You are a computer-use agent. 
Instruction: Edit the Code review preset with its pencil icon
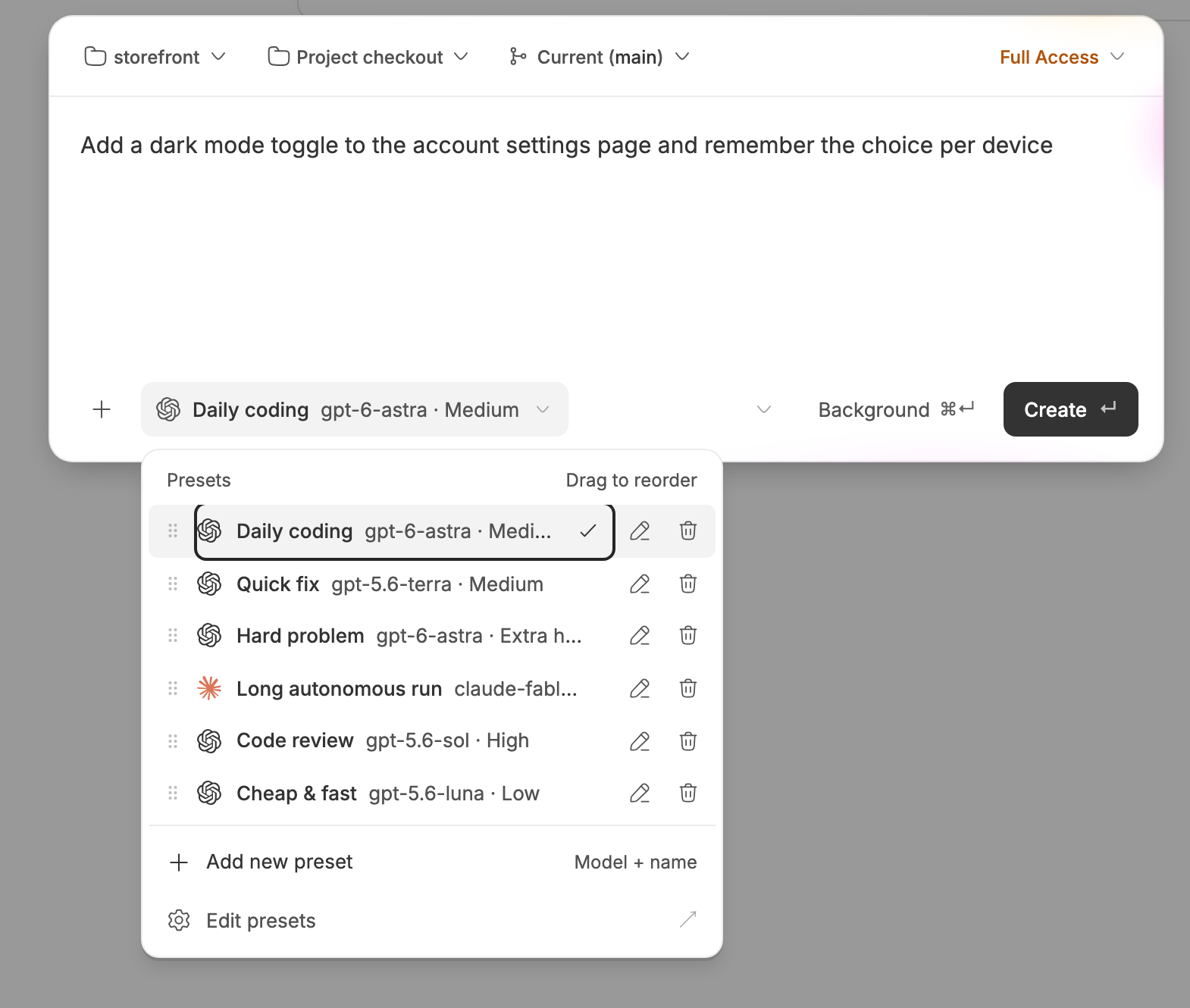click(640, 741)
